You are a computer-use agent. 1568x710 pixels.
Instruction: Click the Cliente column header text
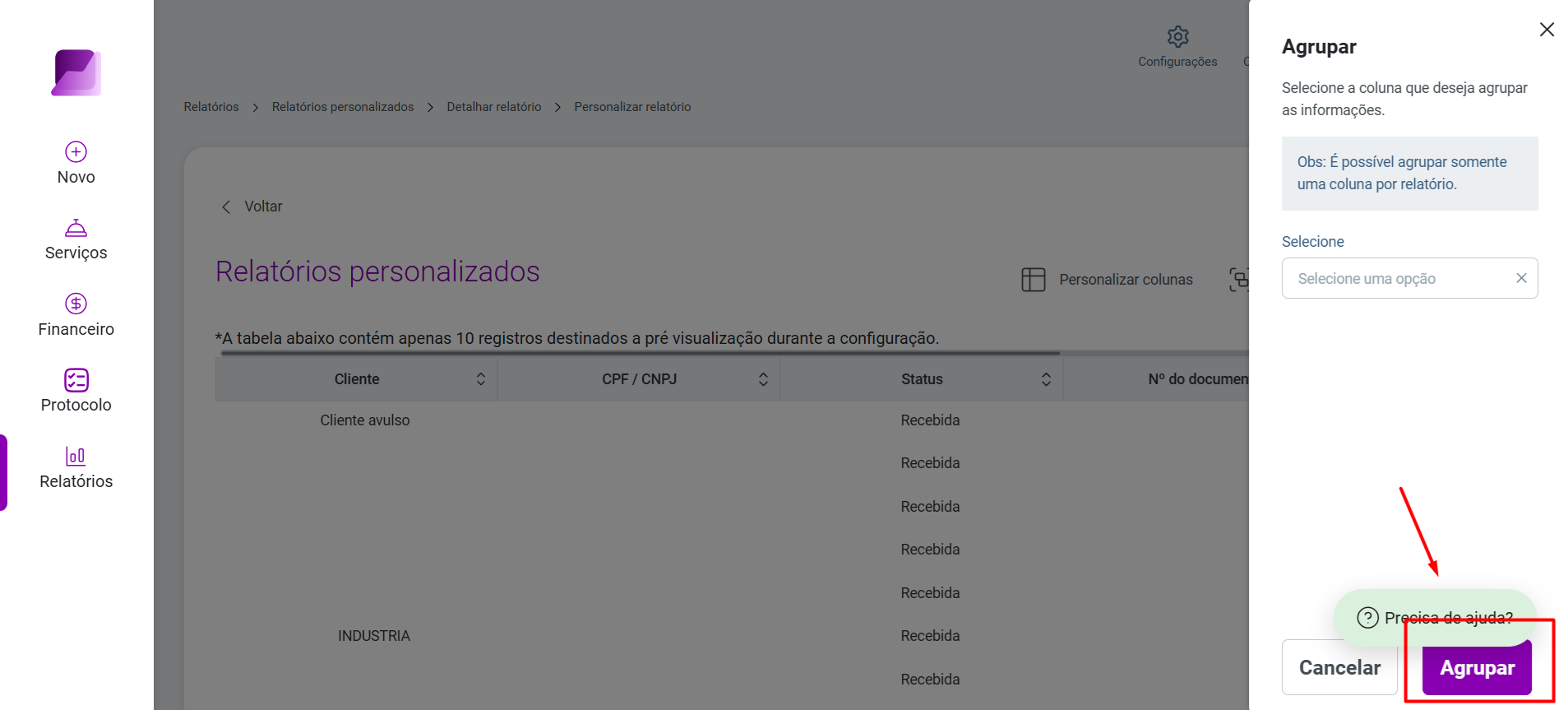click(357, 379)
